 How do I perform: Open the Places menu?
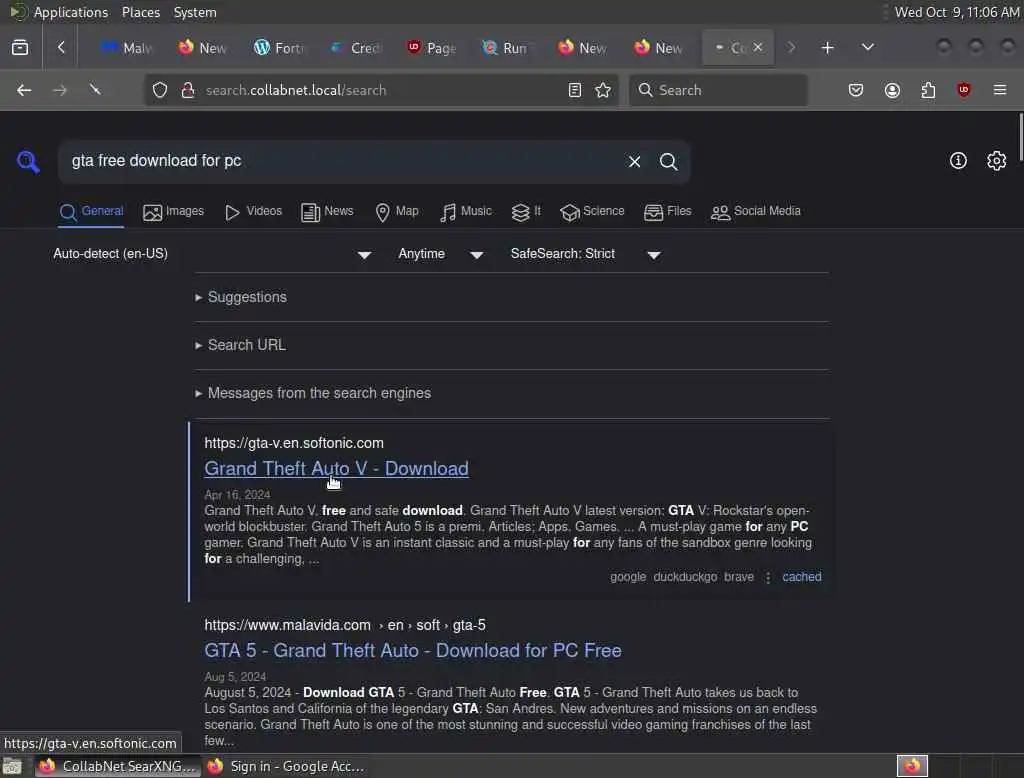(140, 12)
